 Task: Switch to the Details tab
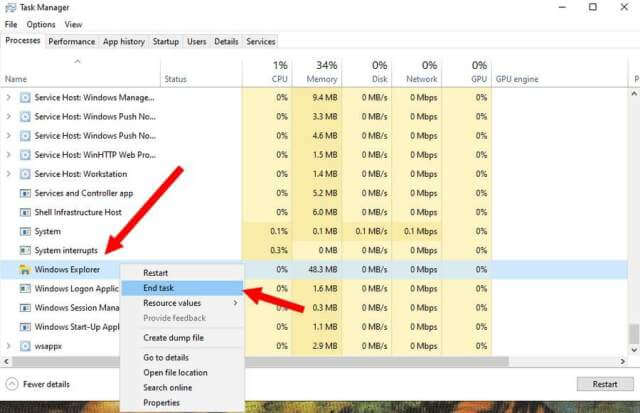click(226, 42)
